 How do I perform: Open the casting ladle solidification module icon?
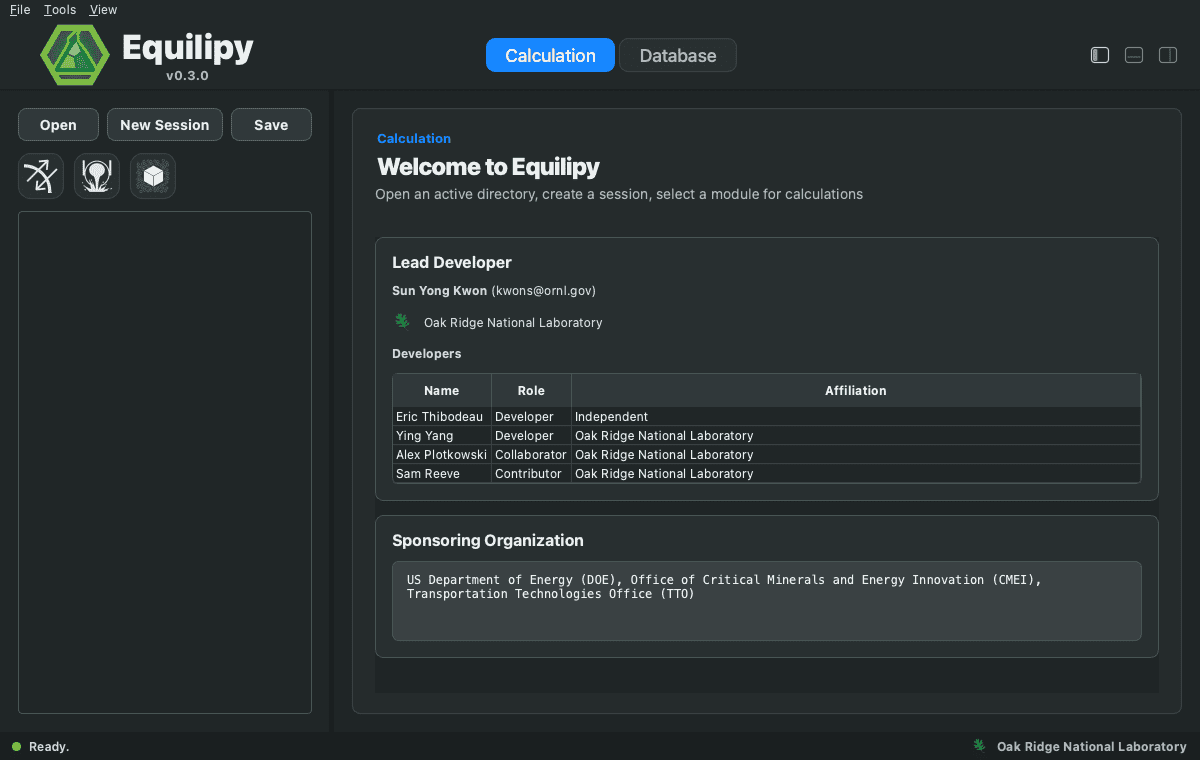click(97, 176)
